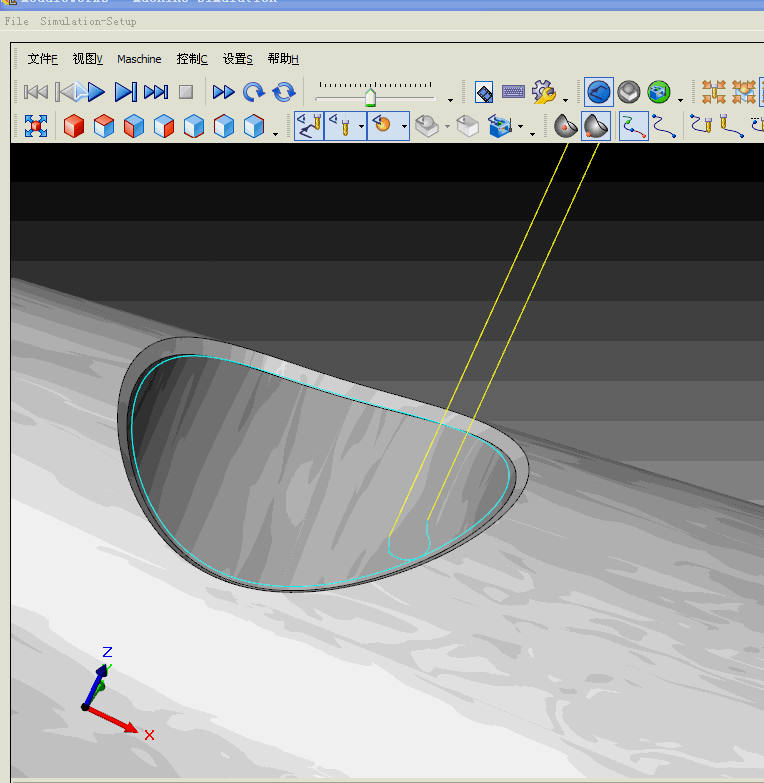Toggle the highlighted second cut-sphere icon
The image size is (764, 783).
(x=596, y=126)
